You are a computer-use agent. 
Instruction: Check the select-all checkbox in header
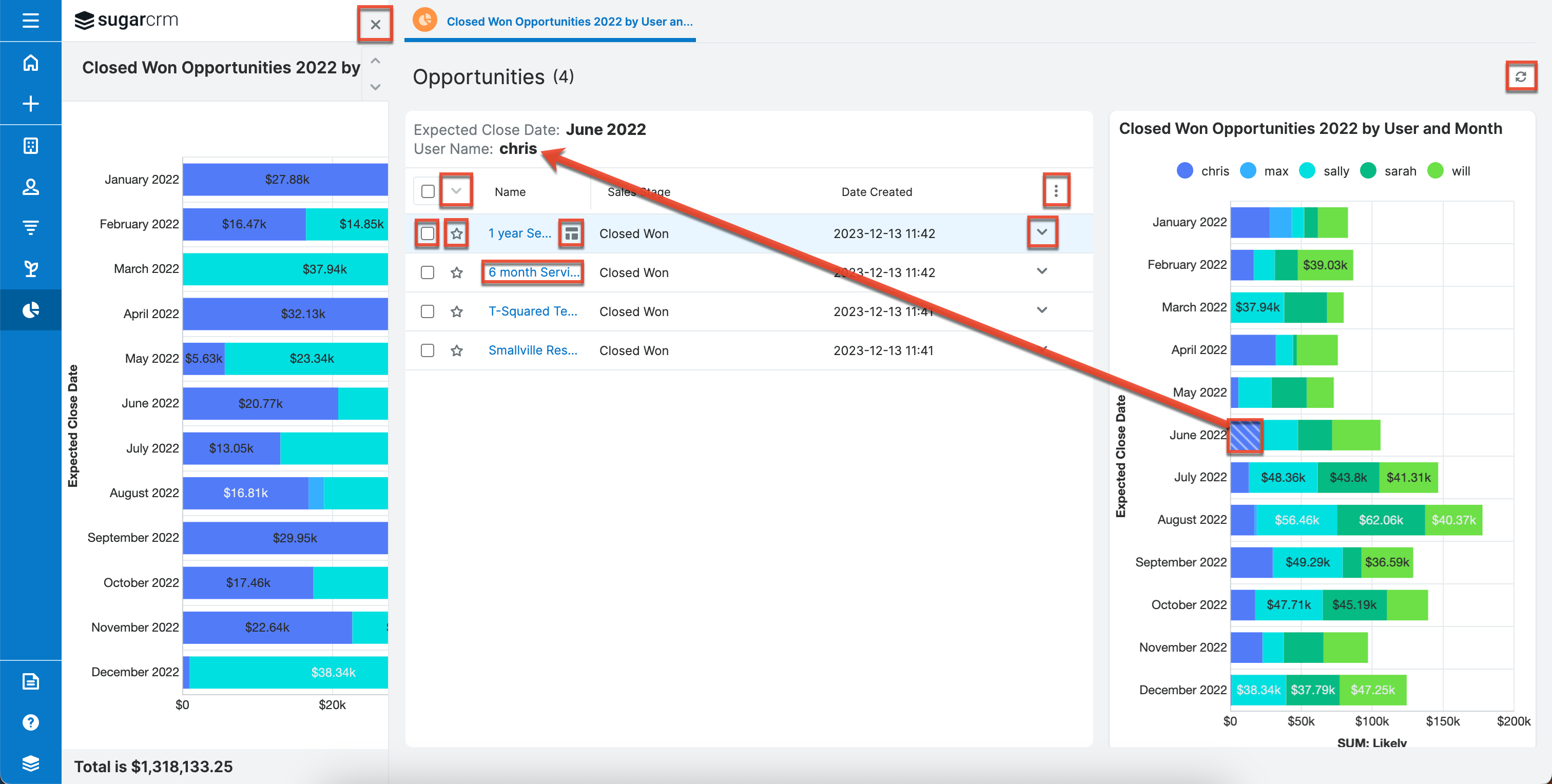428,191
